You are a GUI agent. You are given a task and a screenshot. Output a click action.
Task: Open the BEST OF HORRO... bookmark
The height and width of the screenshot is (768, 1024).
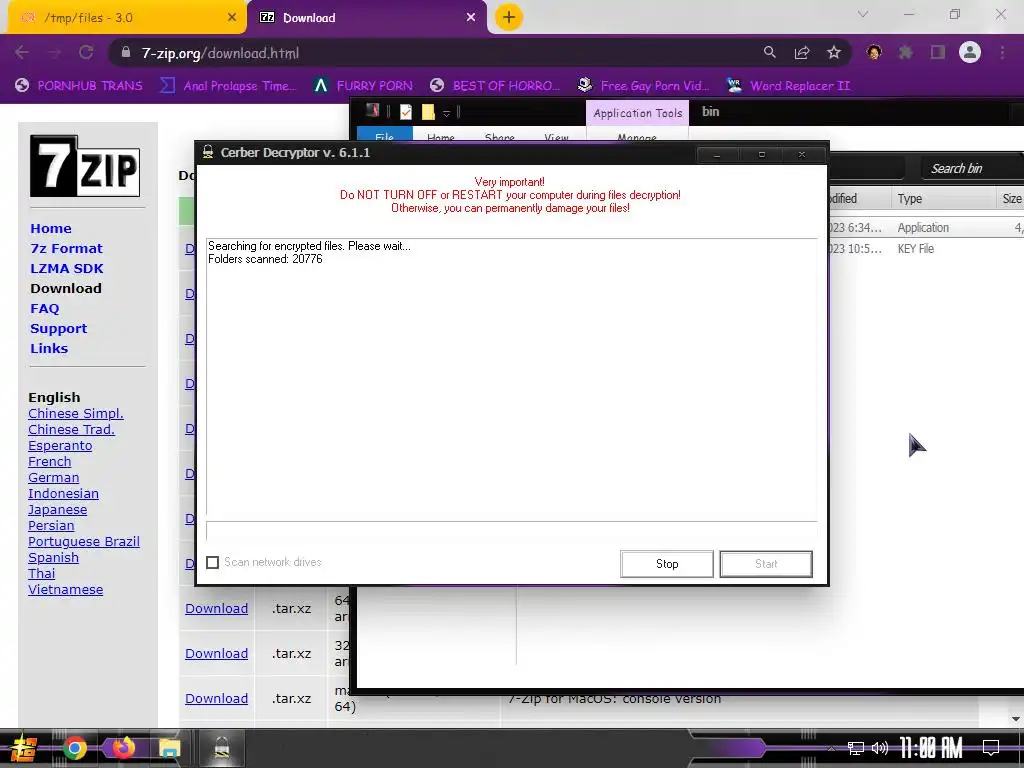point(495,86)
